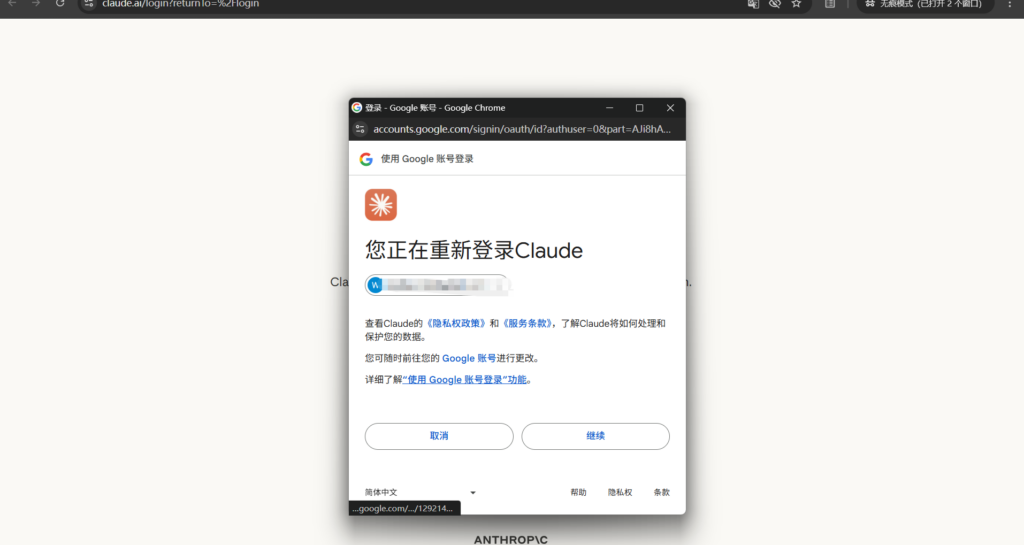Open site info icon in the popup address bar

[x=360, y=129]
